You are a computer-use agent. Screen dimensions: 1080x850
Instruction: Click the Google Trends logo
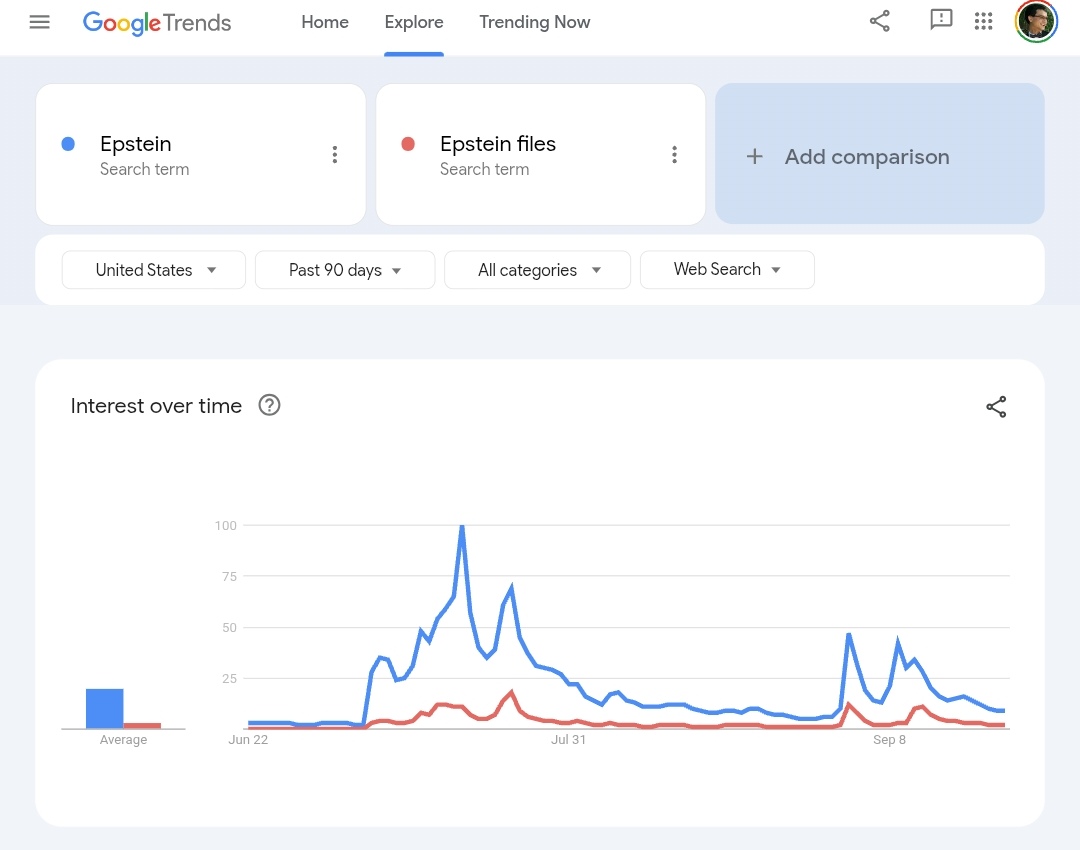click(157, 23)
